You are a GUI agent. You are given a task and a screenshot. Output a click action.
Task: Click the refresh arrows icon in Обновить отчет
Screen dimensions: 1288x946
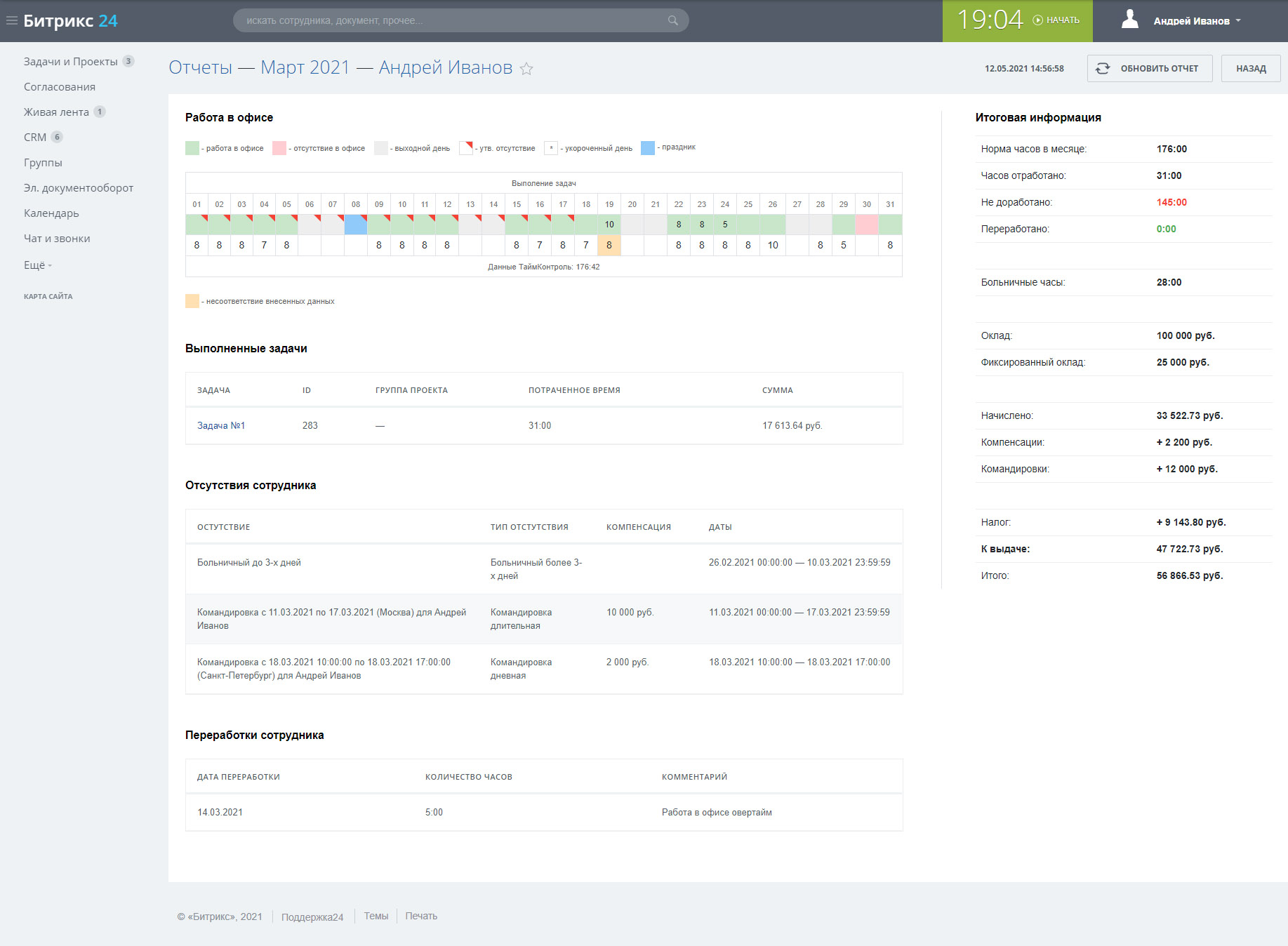[1103, 68]
